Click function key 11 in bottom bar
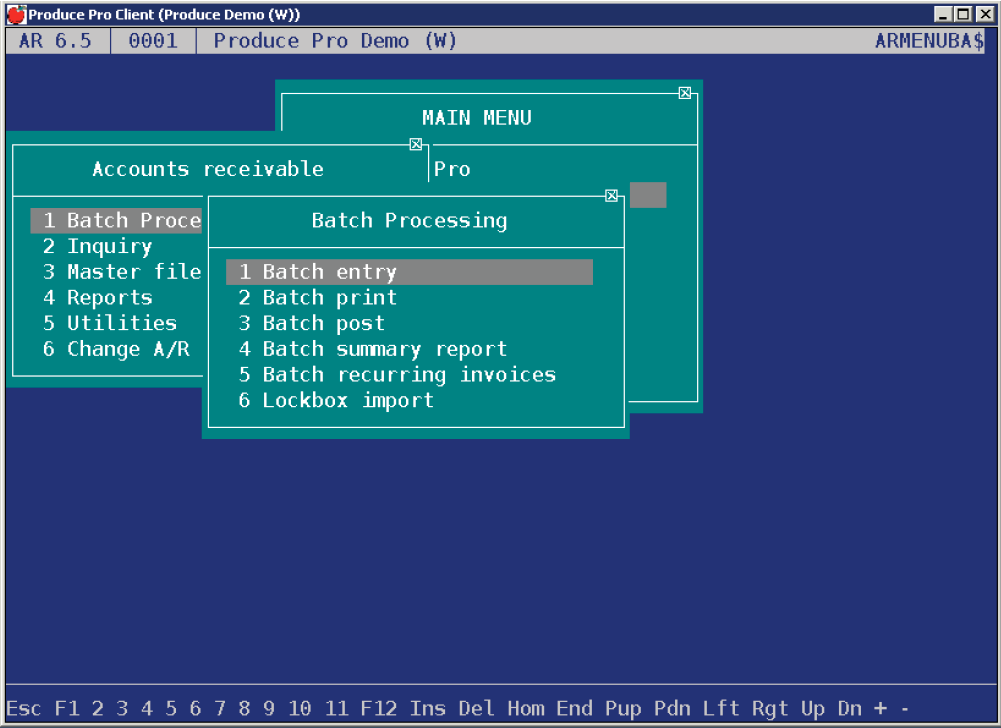Screen dimensions: 1001x728 pyautogui.click(x=336, y=708)
